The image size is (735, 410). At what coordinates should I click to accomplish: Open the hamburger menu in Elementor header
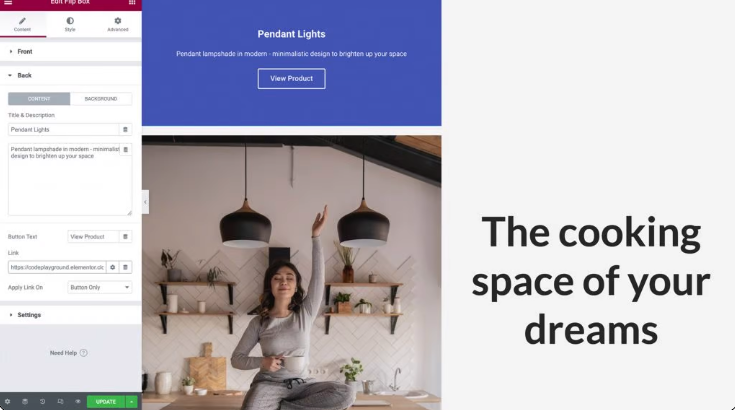click(x=8, y=2)
